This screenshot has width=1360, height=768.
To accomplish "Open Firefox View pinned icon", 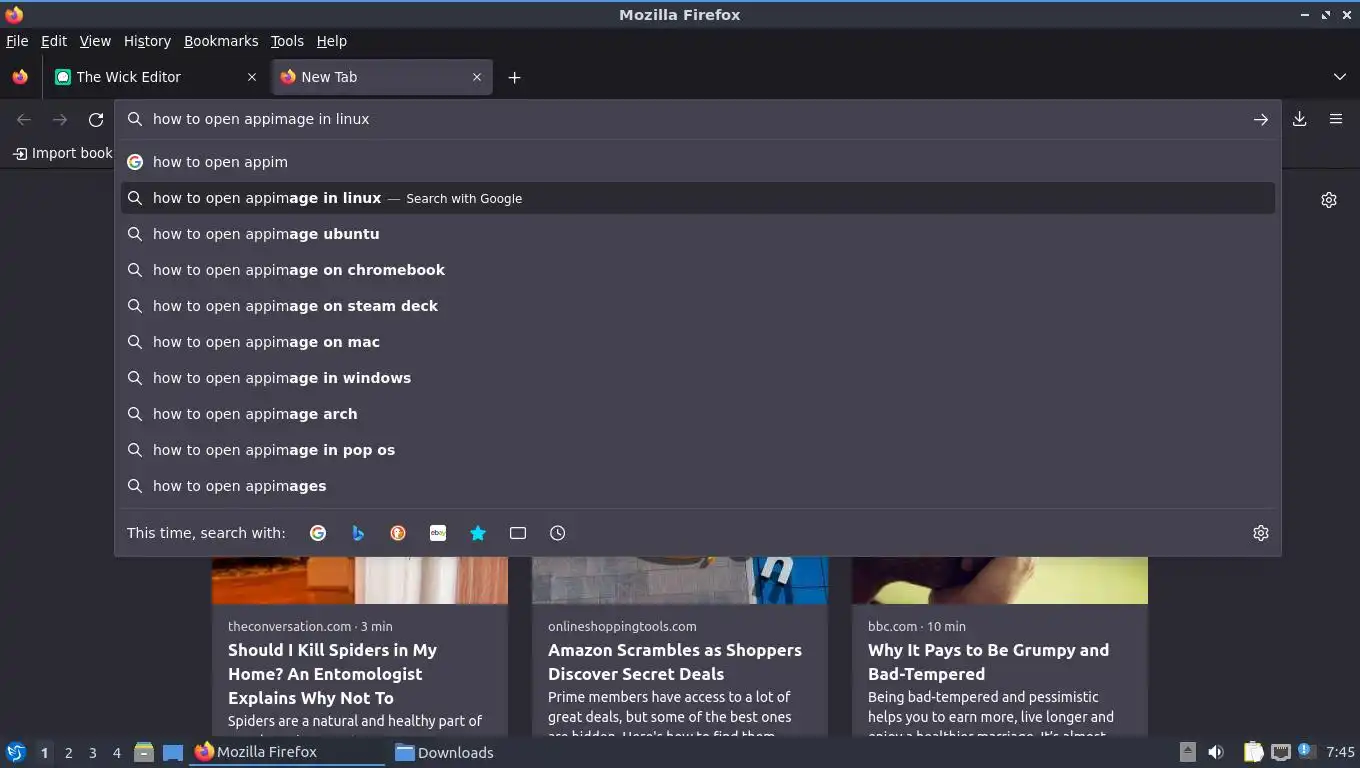I will 20,77.
